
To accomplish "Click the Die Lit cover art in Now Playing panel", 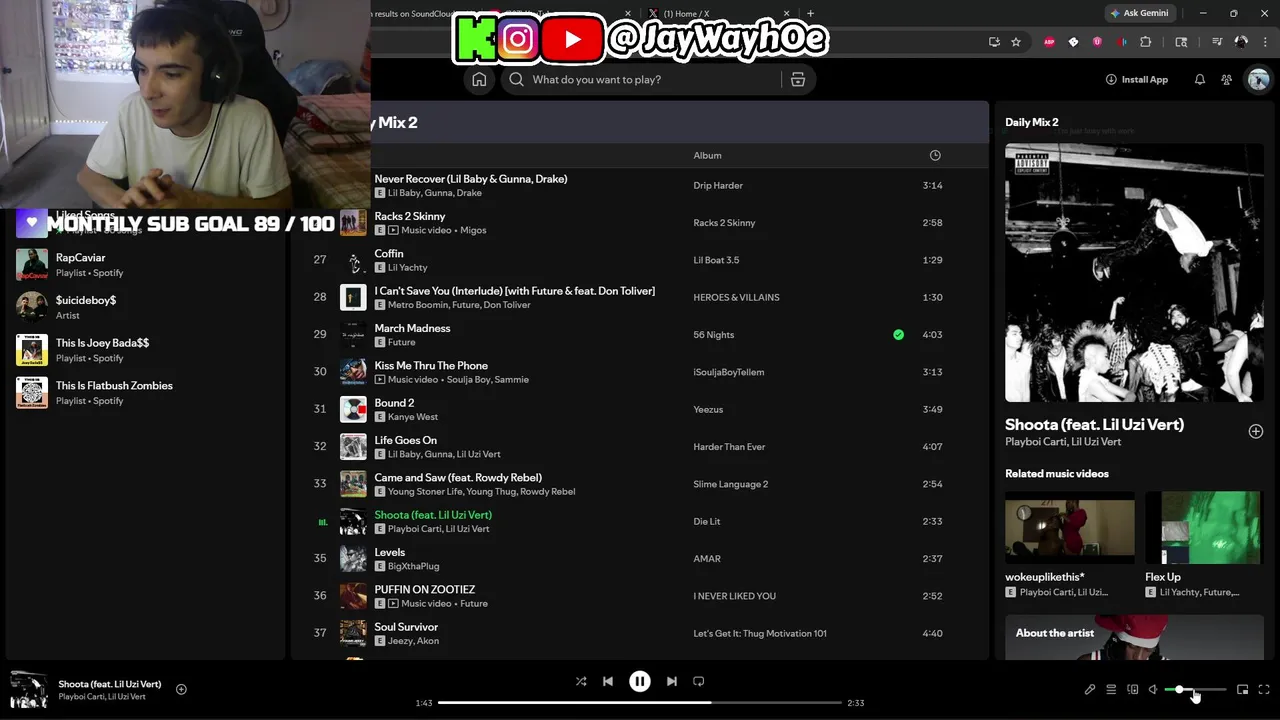I will click(1134, 273).
